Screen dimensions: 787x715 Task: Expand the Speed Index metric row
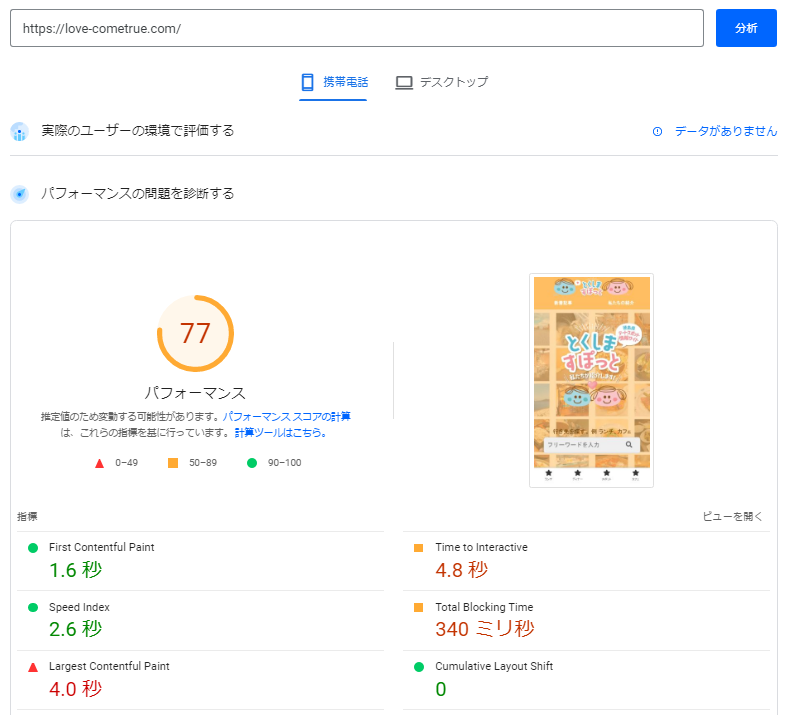79,607
